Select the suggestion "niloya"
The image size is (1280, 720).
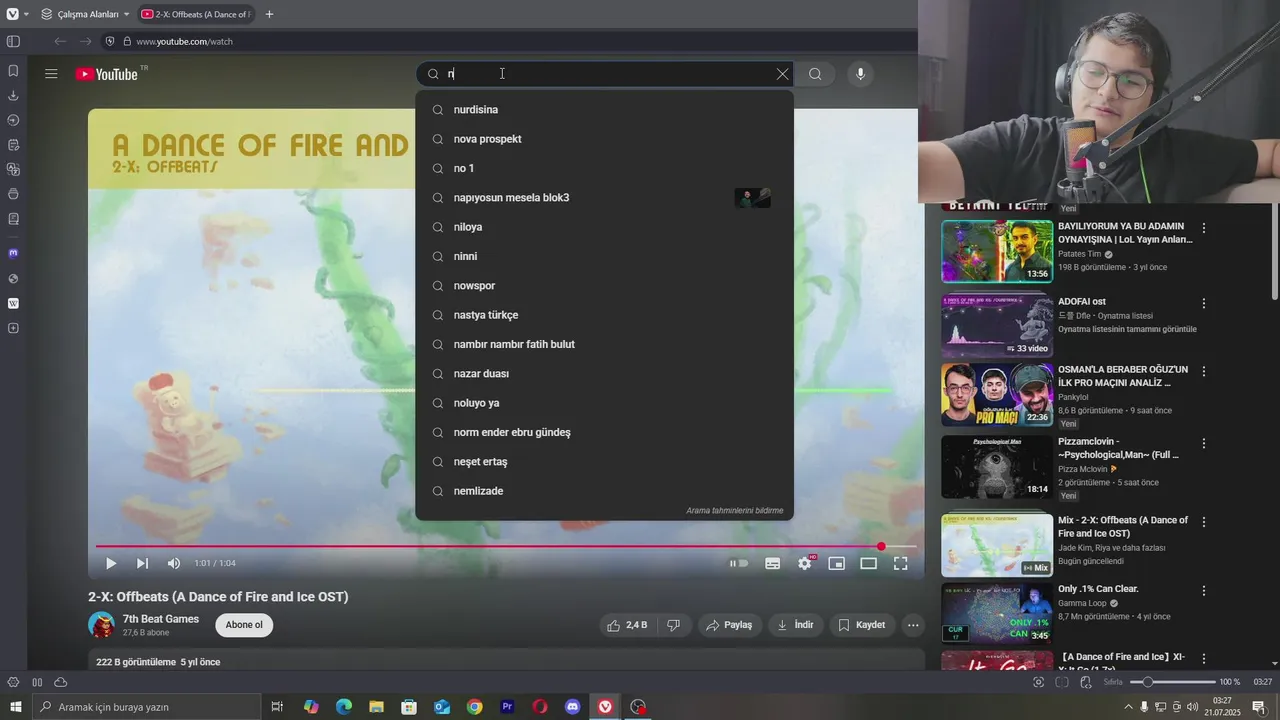[x=604, y=227]
